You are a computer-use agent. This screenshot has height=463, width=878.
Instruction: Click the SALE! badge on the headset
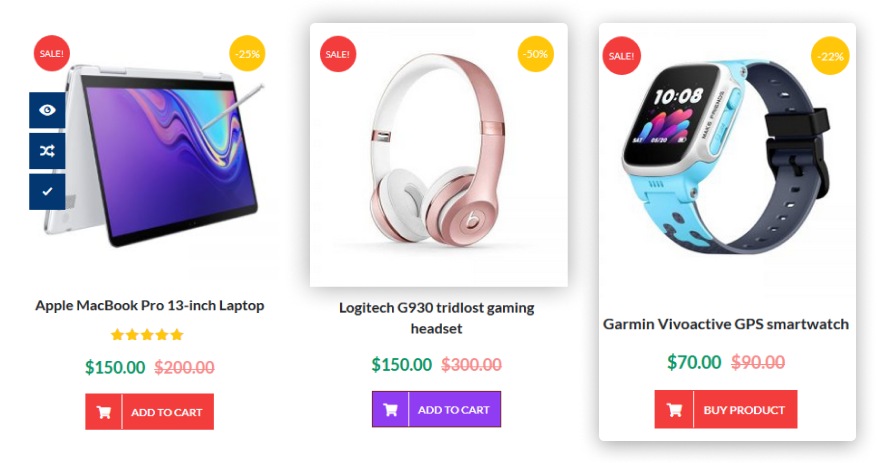(x=338, y=54)
